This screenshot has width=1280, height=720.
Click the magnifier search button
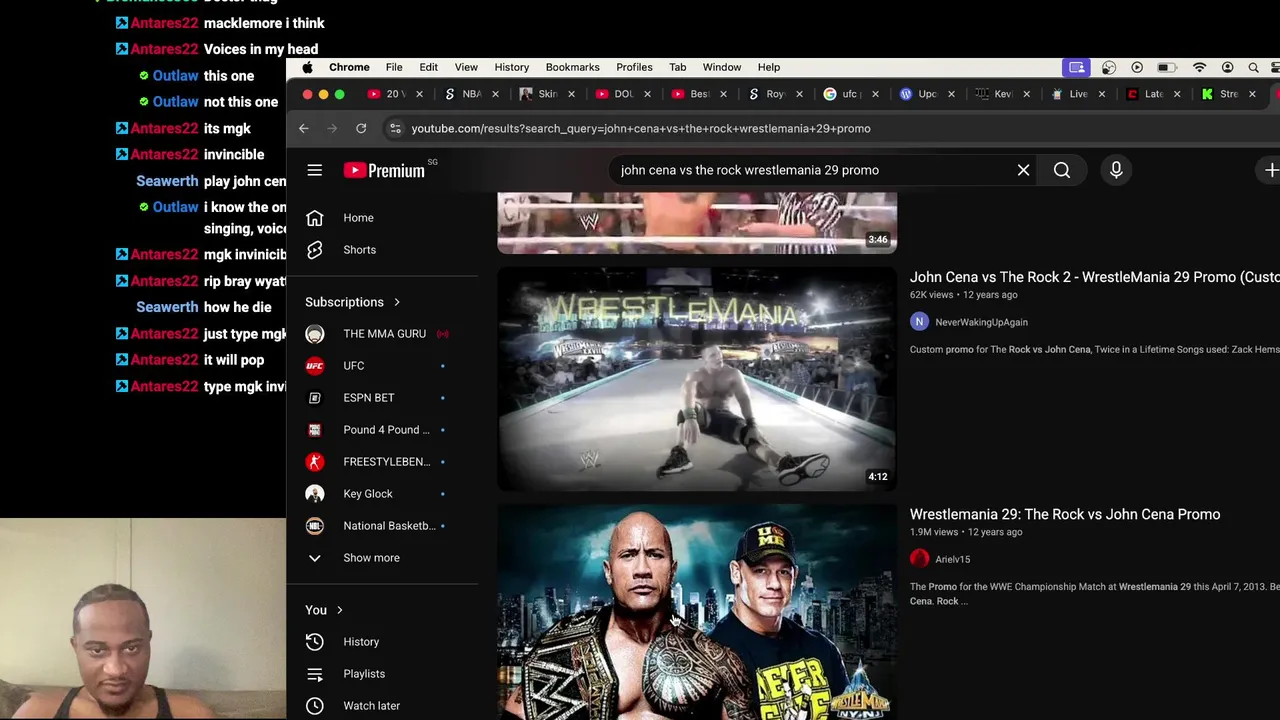tap(1062, 170)
